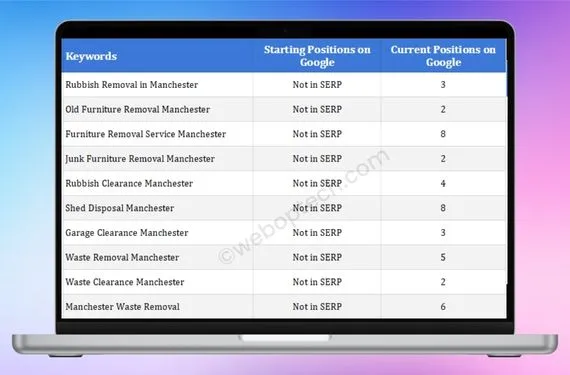The width and height of the screenshot is (570, 375).
Task: Select the Furniture Removal Service Manchester keyword
Action: (145, 134)
